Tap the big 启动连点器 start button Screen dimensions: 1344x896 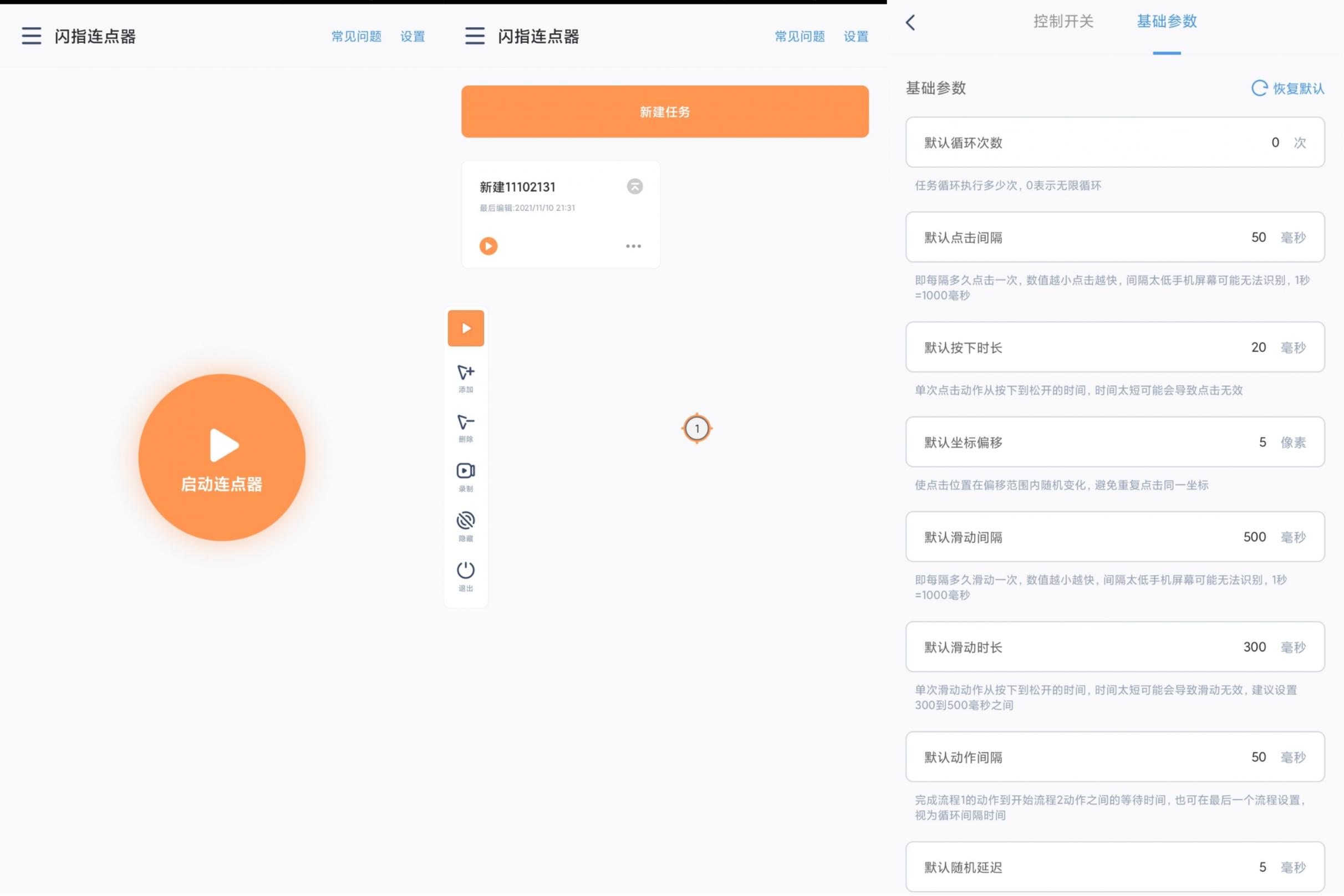coord(222,457)
